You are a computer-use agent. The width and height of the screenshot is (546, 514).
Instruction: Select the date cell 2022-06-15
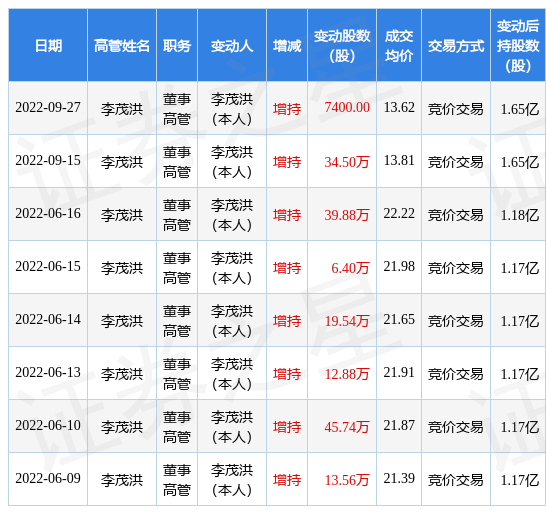(x=48, y=266)
